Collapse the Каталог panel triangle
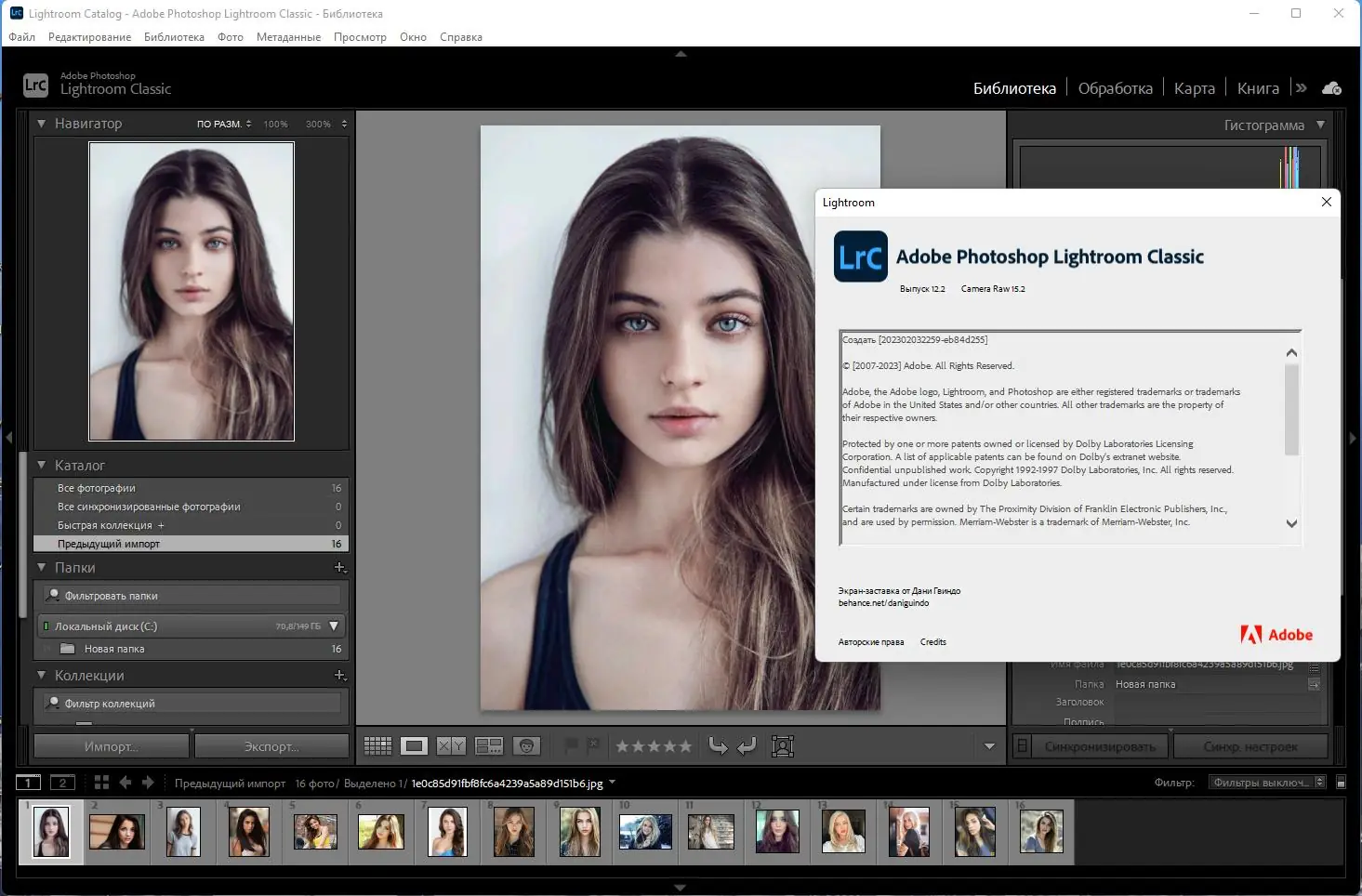The width and height of the screenshot is (1362, 896). click(41, 465)
